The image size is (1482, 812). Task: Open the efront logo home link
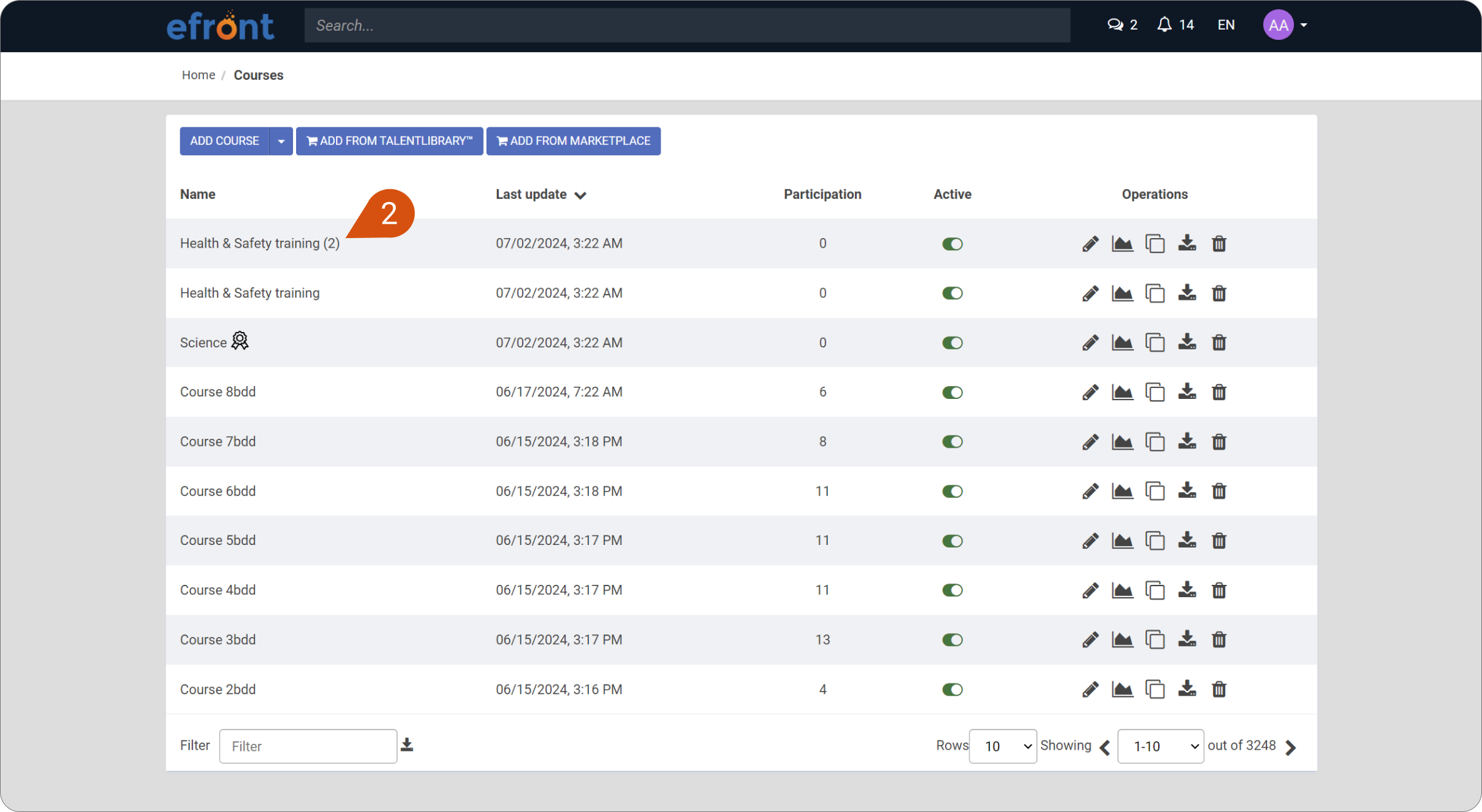tap(220, 26)
